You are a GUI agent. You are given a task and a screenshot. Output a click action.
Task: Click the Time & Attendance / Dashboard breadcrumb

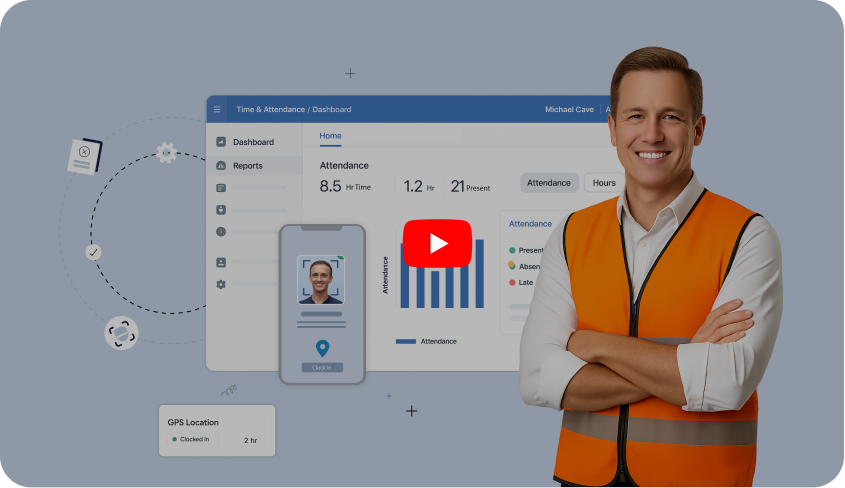(x=294, y=109)
